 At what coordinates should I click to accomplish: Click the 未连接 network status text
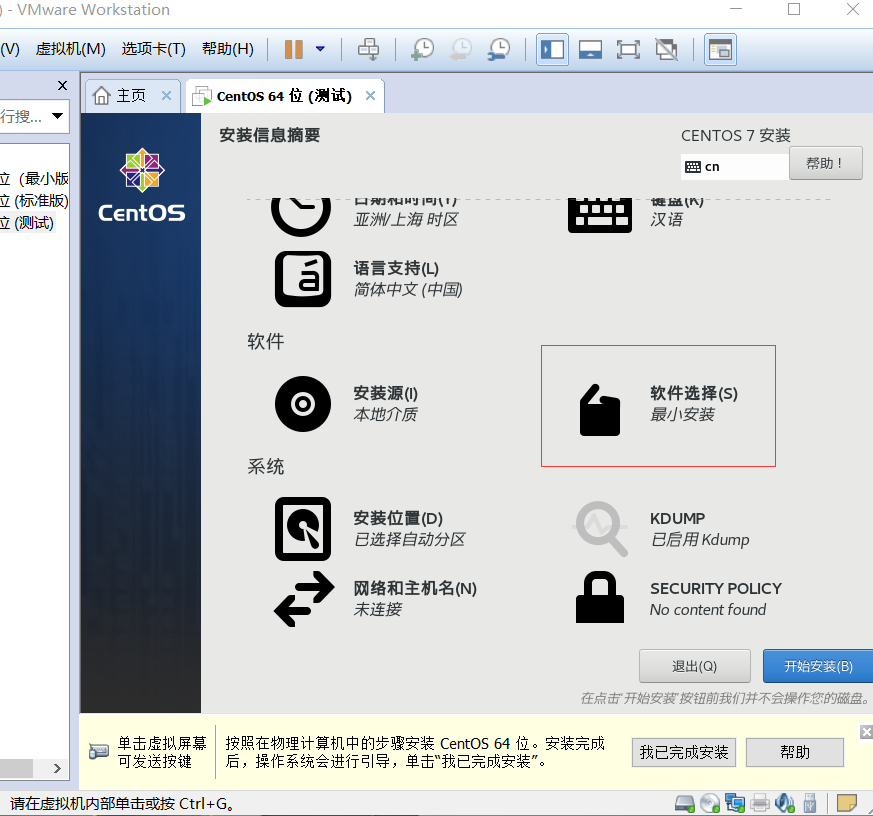pyautogui.click(x=377, y=610)
